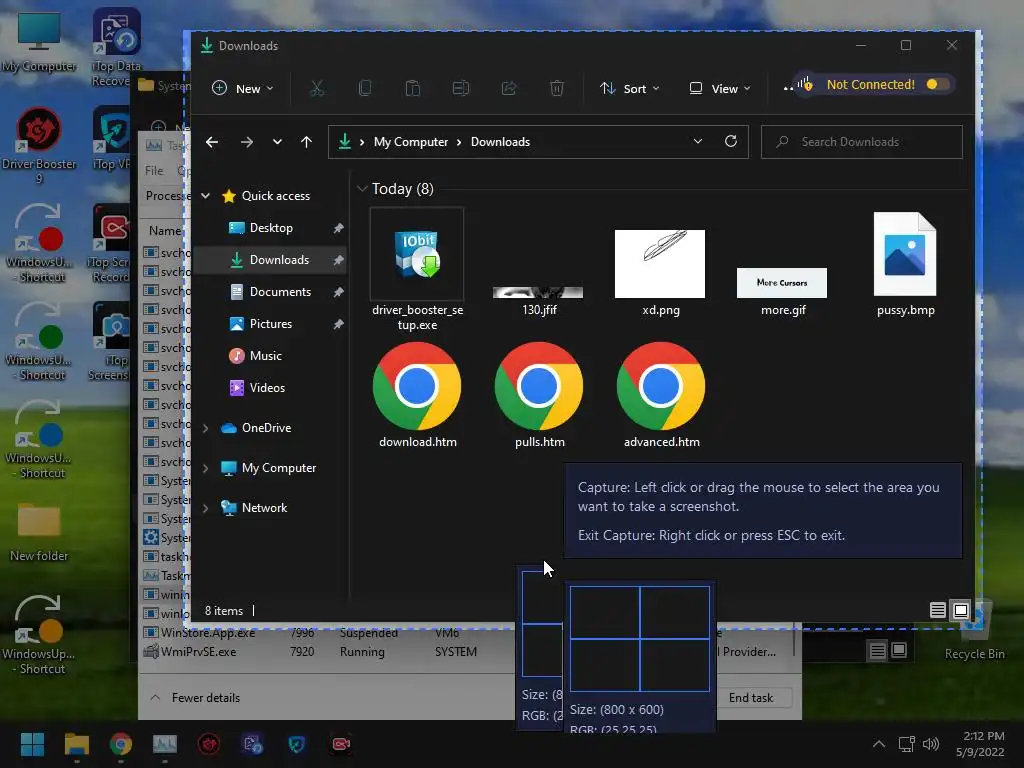The height and width of the screenshot is (768, 1024).
Task: Go up one folder level
Action: point(306,142)
